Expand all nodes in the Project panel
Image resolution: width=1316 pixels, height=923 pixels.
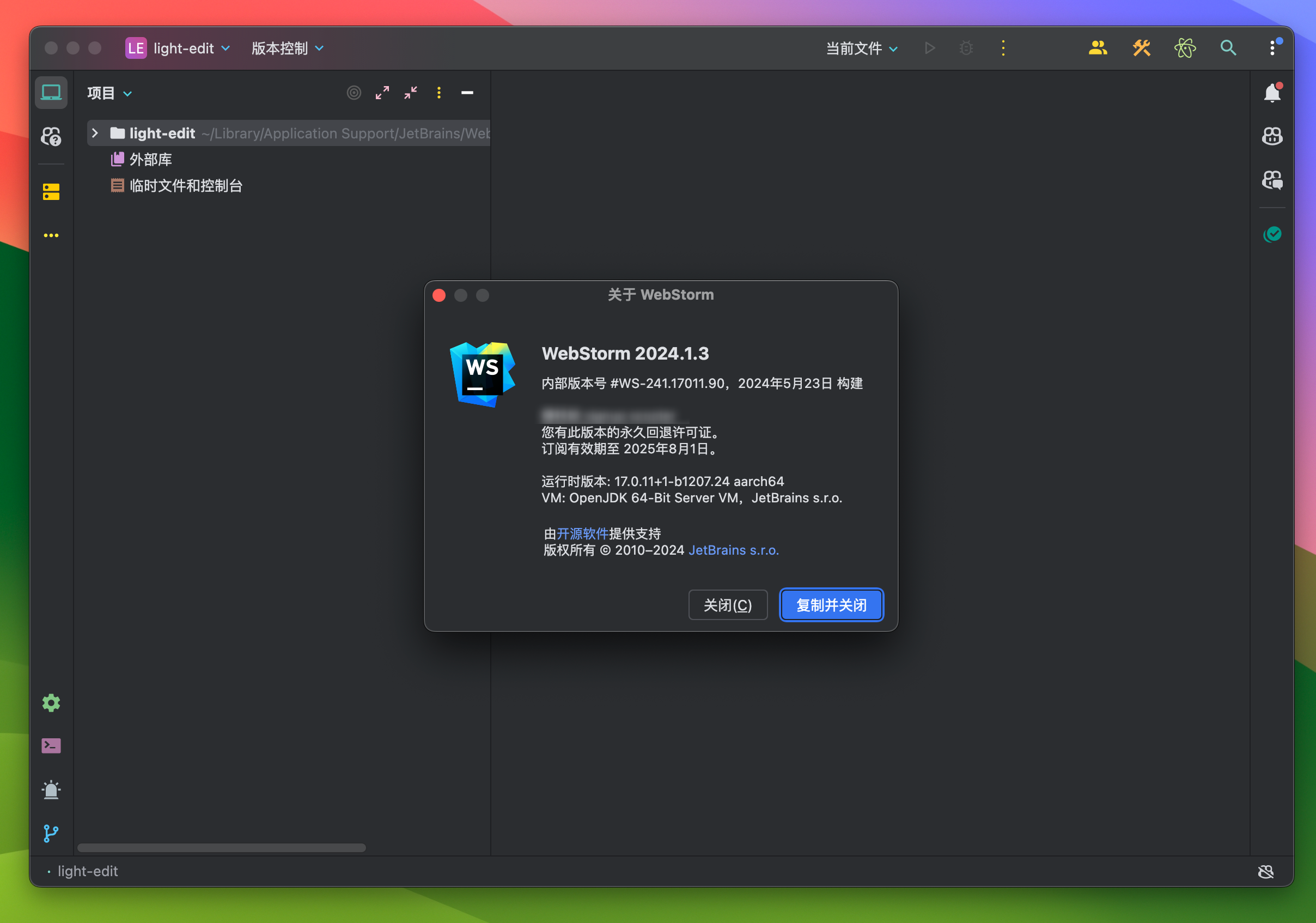(x=382, y=93)
